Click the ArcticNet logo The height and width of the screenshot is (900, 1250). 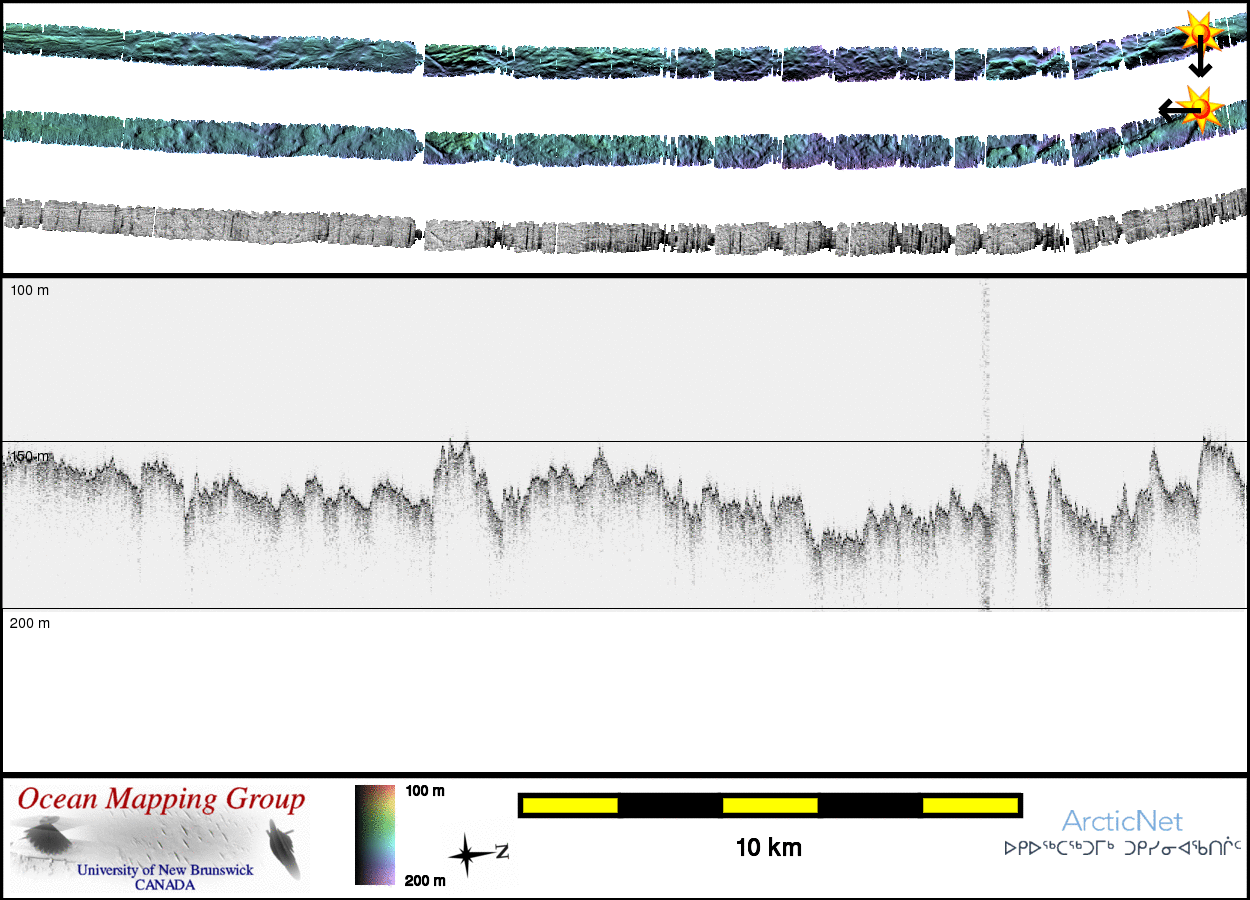tap(1122, 821)
